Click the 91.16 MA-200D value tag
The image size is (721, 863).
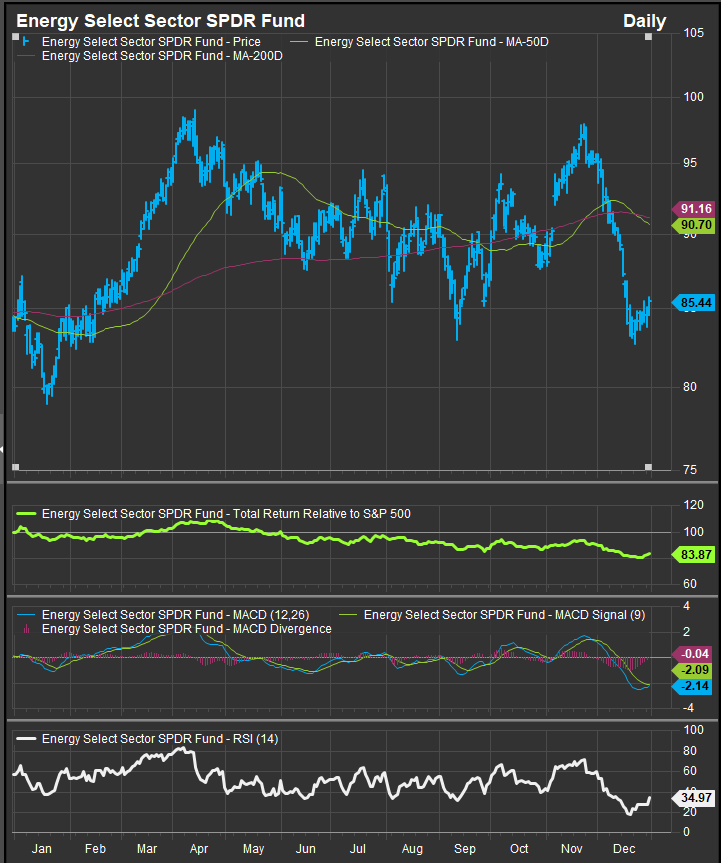693,209
